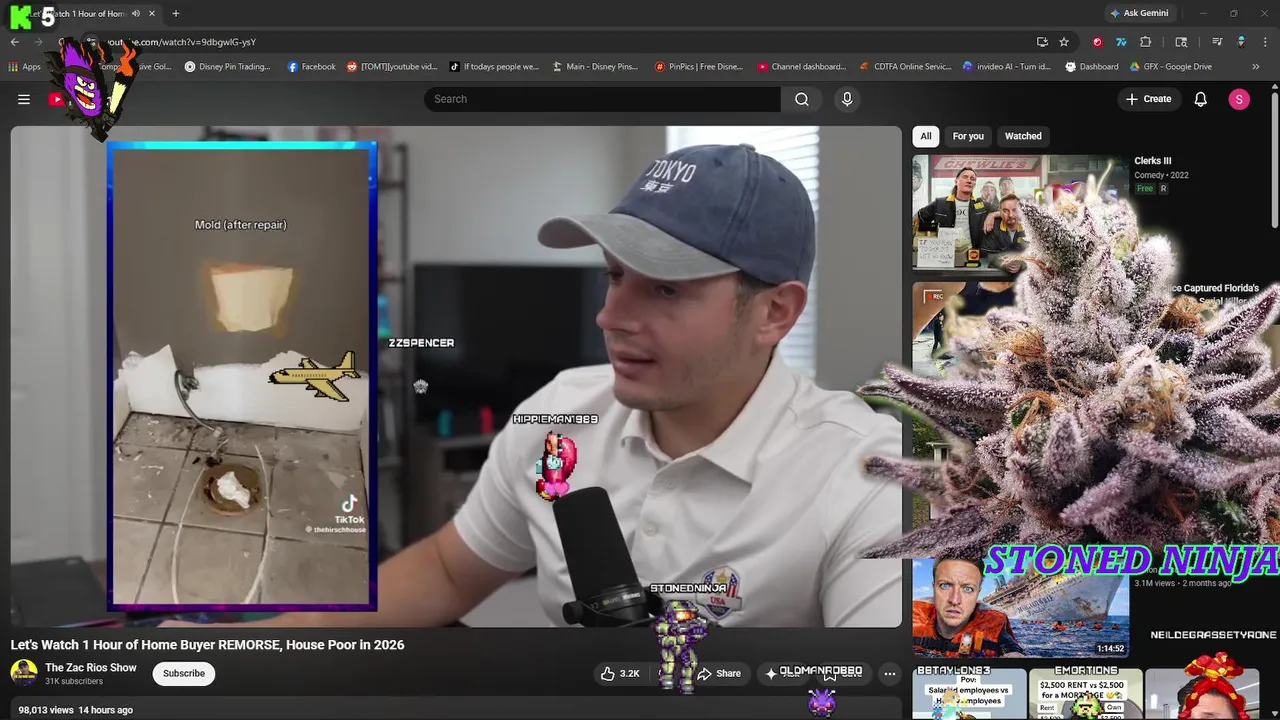The width and height of the screenshot is (1280, 720).
Task: Open the three-dot more actions menu
Action: pos(889,673)
